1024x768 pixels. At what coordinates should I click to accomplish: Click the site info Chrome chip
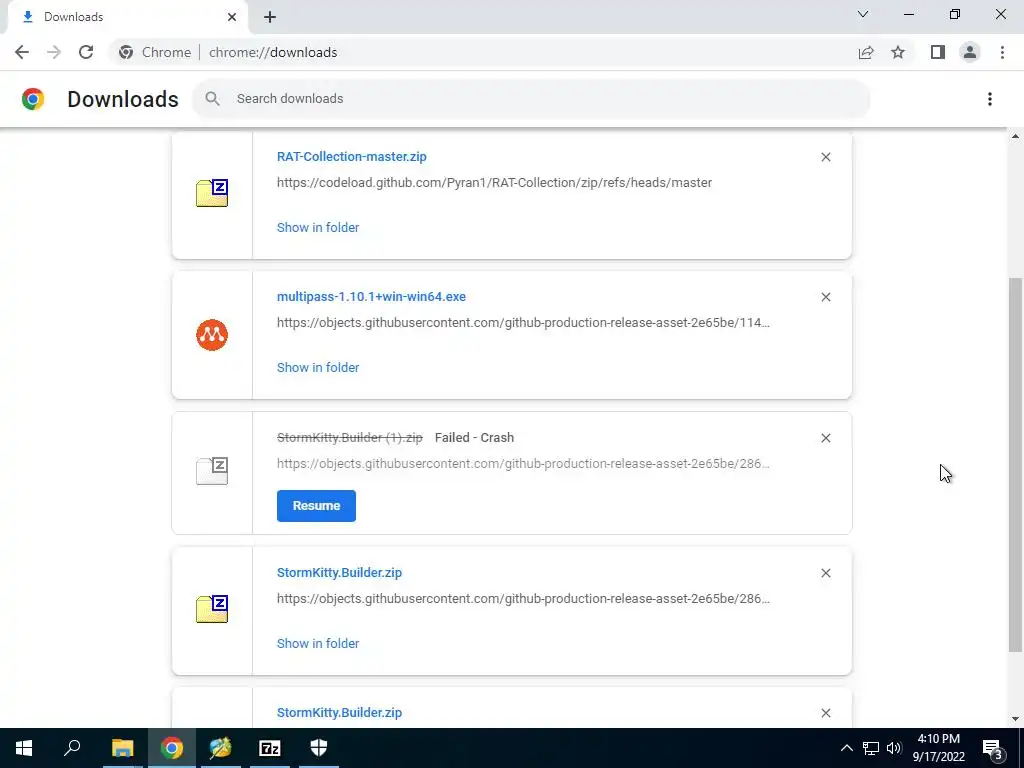[155, 52]
